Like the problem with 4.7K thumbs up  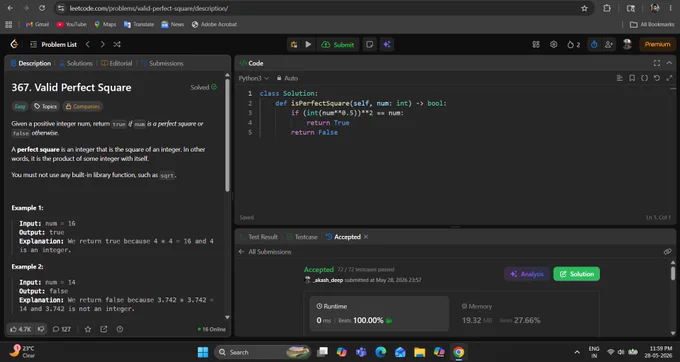(20, 329)
